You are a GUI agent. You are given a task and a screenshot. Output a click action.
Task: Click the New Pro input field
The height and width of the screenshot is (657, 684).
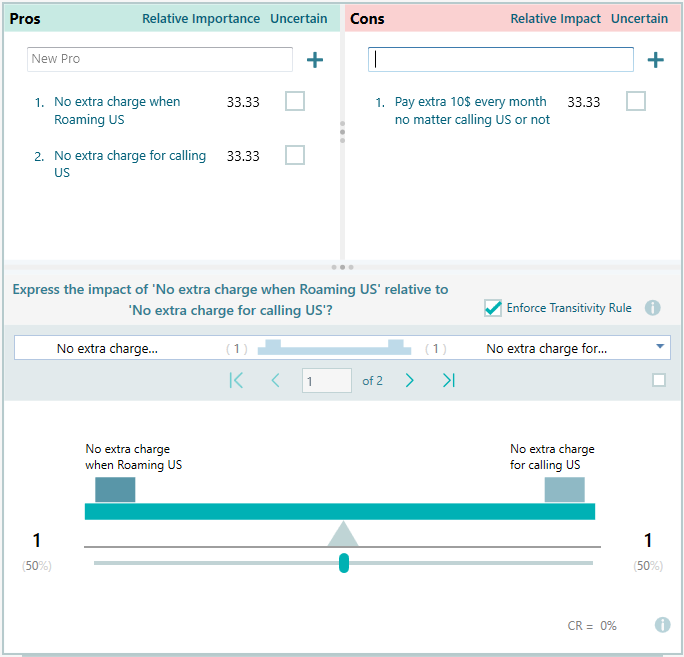click(x=159, y=59)
